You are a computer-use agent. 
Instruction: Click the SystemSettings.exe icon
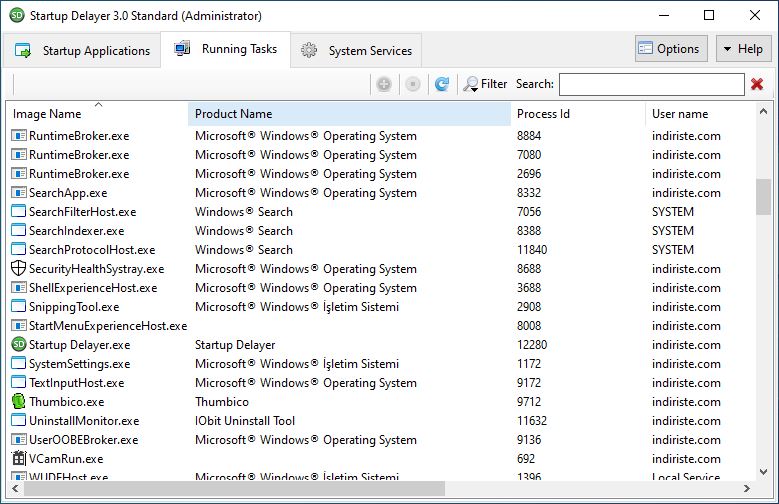click(x=18, y=363)
